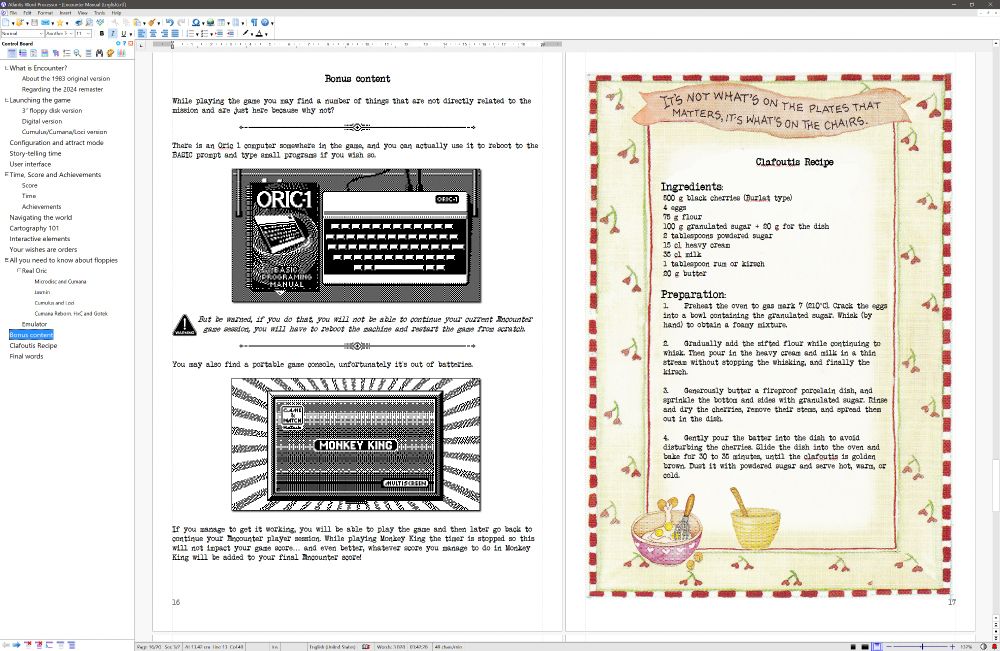Collapse All you need to know about floppies
1000x651 pixels.
(6, 260)
